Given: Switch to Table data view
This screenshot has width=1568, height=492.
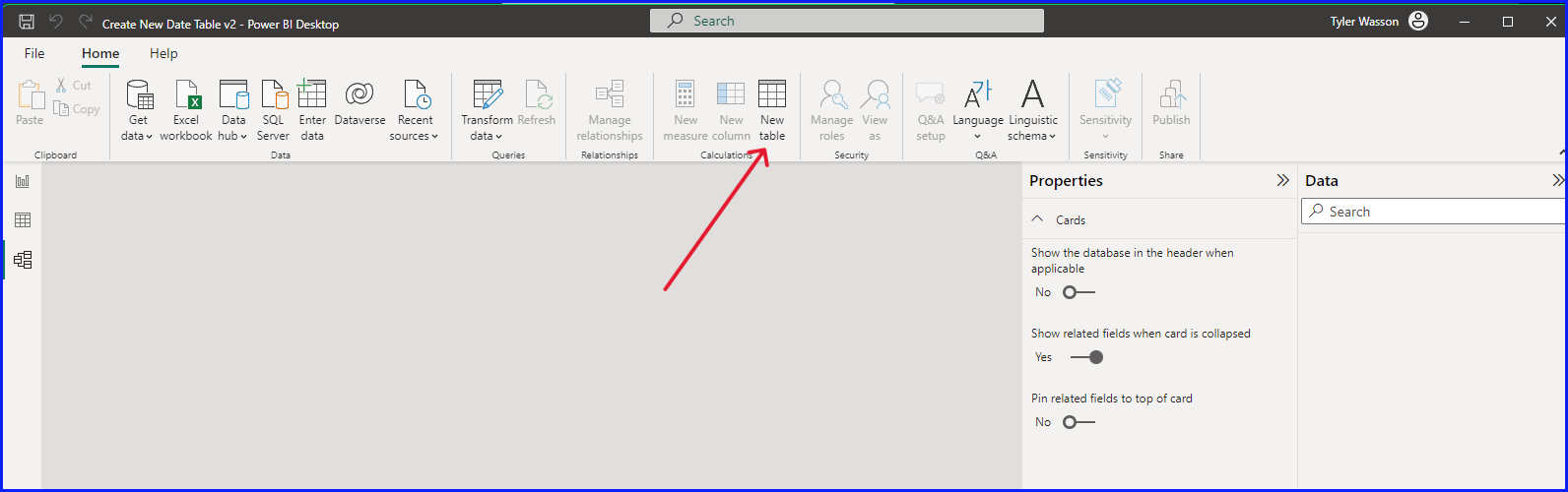Looking at the screenshot, I should click(22, 220).
